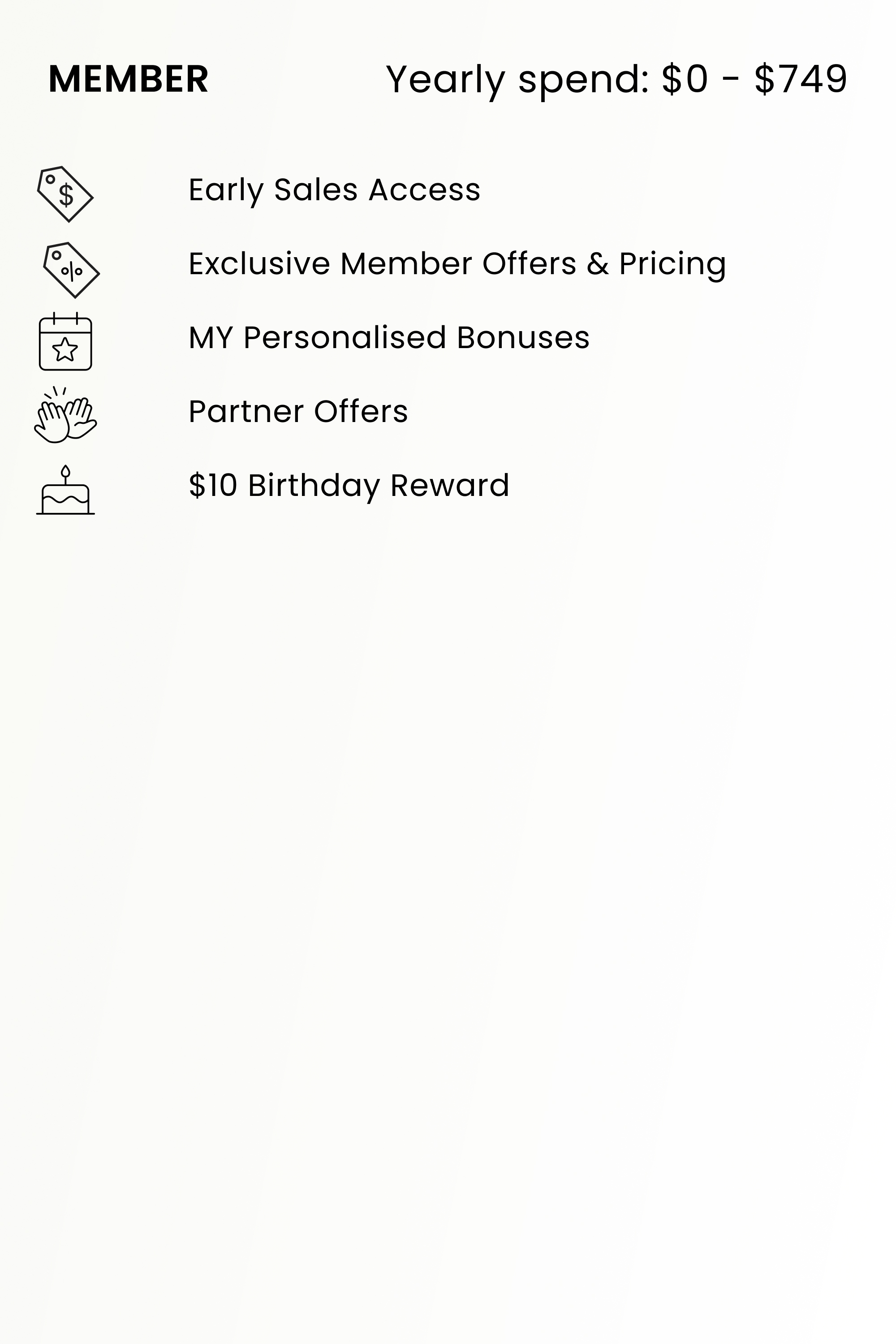The height and width of the screenshot is (1344, 896).
Task: Click the word 'Pricing' in member offers
Action: (x=672, y=264)
